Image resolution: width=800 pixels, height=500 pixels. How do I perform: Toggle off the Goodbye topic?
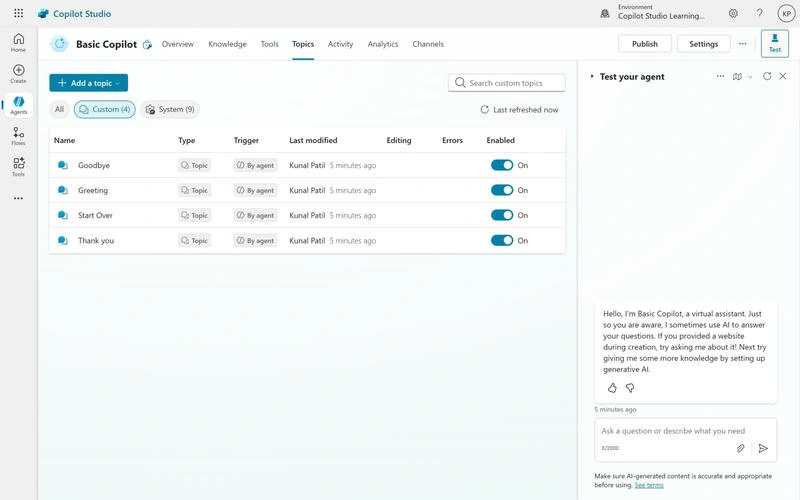502,165
